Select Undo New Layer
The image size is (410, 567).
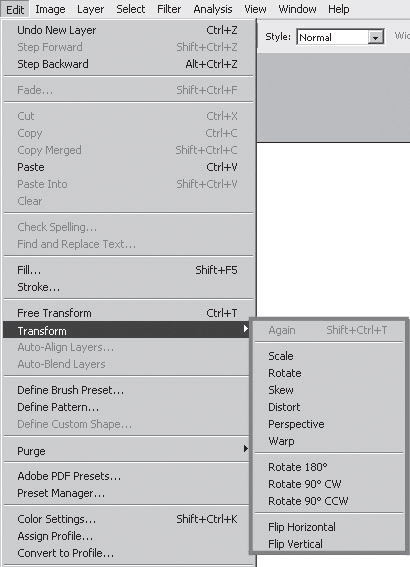(x=128, y=30)
